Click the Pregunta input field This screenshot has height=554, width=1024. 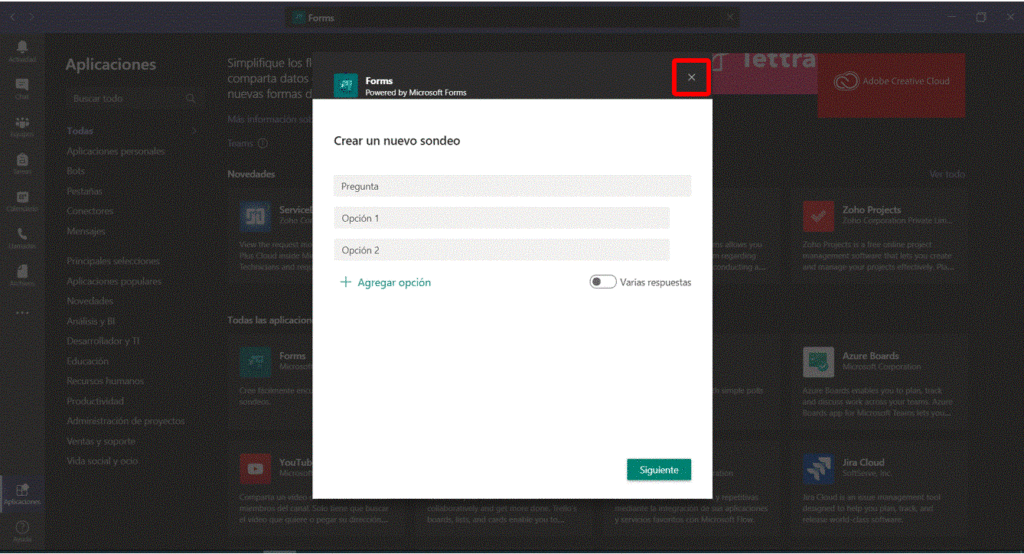click(512, 186)
